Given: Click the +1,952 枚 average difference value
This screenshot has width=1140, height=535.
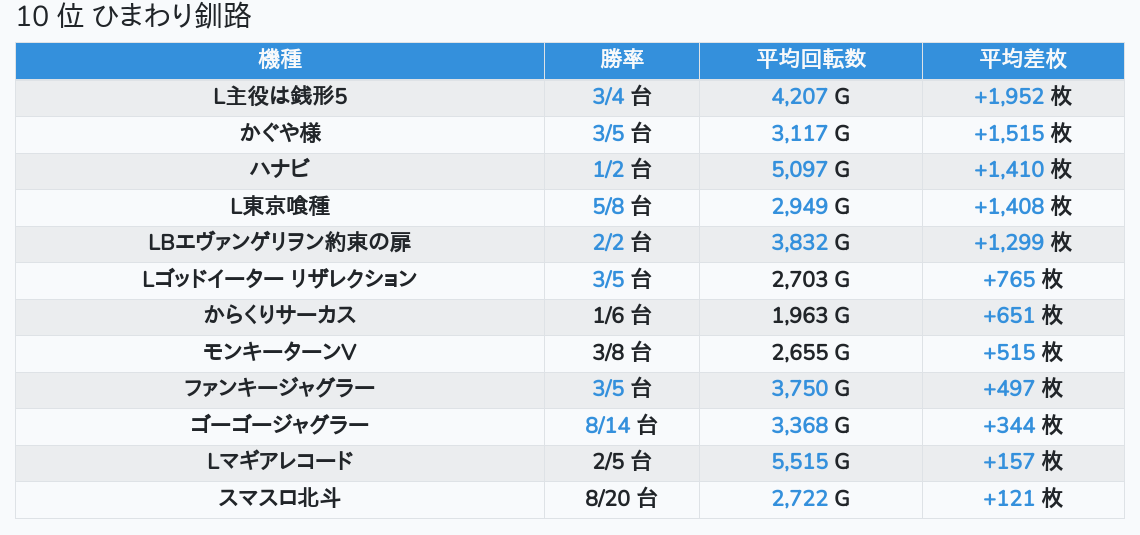Looking at the screenshot, I should (1023, 97).
